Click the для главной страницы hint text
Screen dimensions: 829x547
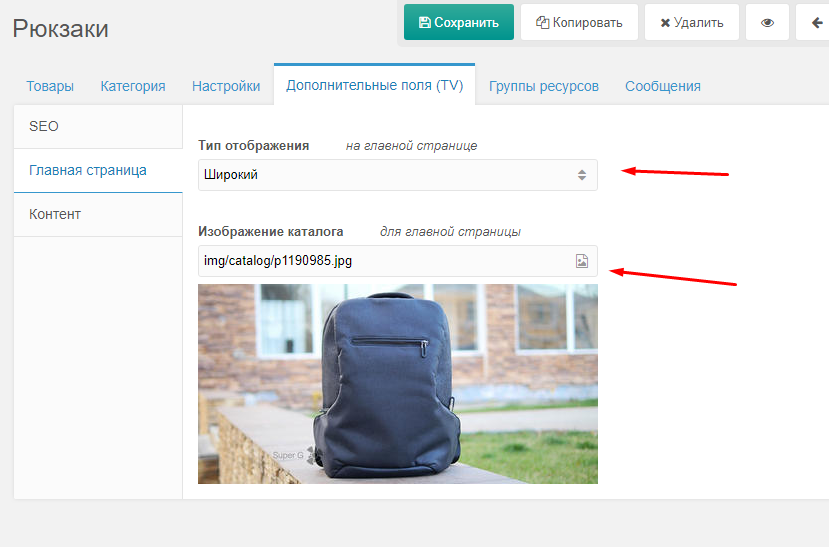tap(450, 231)
